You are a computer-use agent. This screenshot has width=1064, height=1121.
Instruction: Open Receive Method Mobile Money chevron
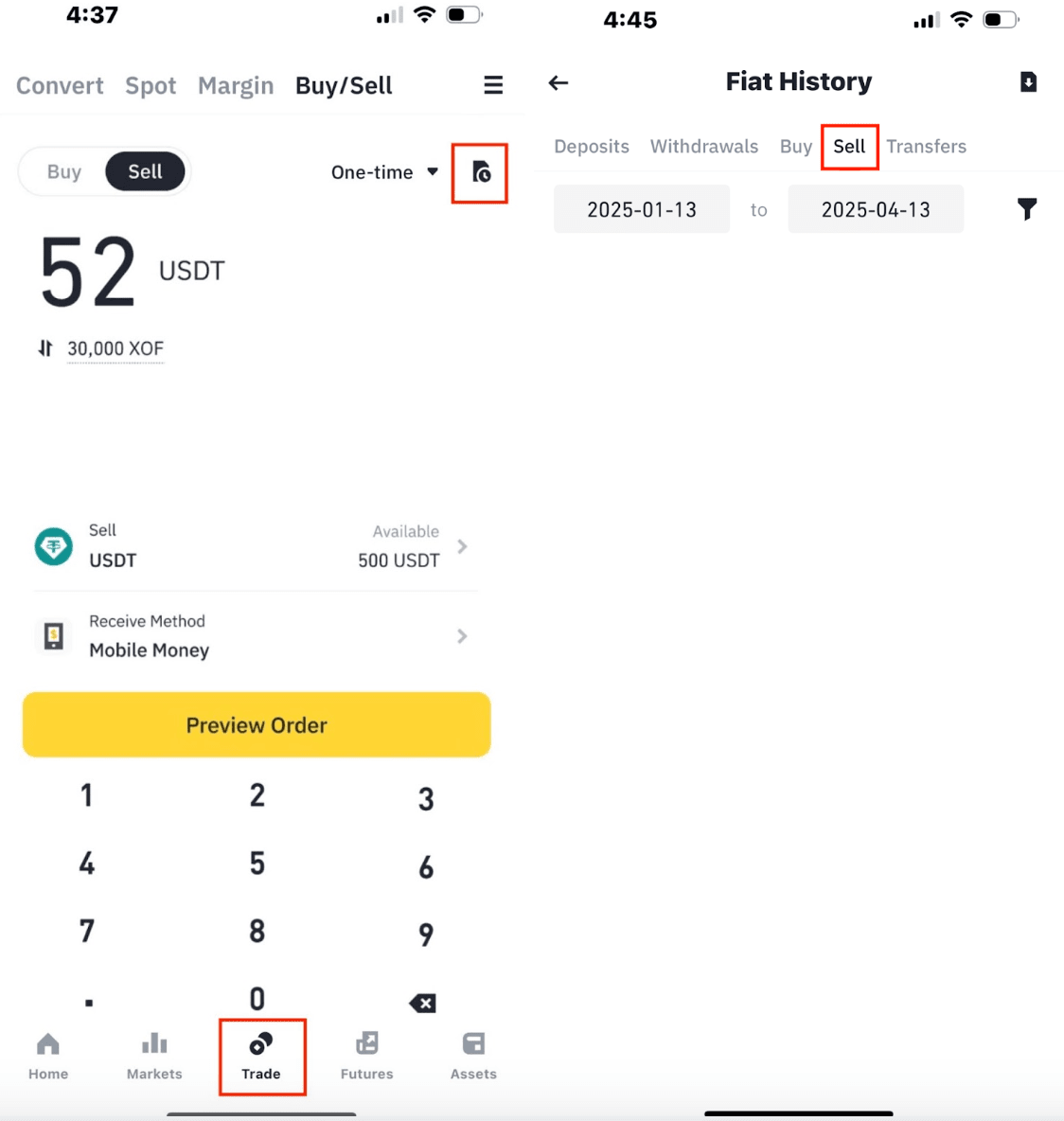tap(462, 636)
